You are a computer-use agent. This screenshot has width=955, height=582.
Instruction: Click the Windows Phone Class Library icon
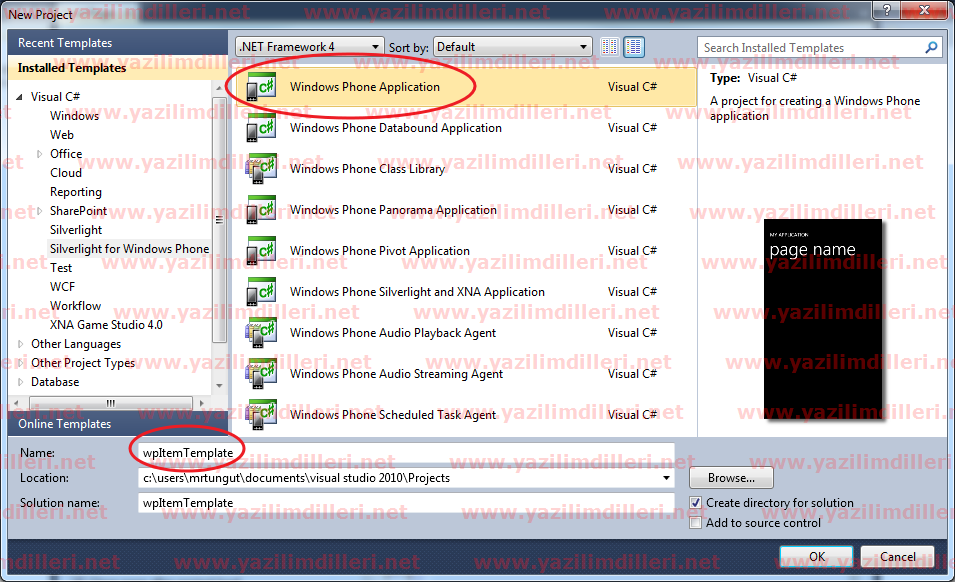pos(262,168)
